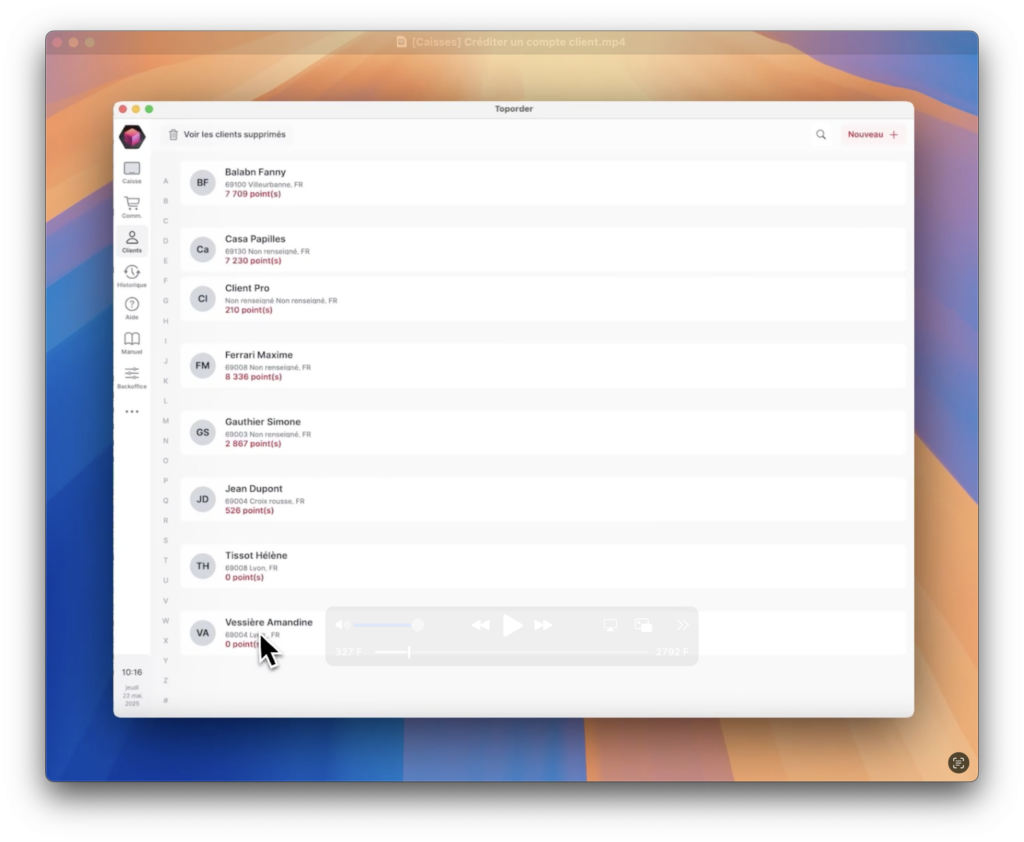This screenshot has width=1024, height=842.
Task: Click the search magnifier icon
Action: pyautogui.click(x=821, y=135)
